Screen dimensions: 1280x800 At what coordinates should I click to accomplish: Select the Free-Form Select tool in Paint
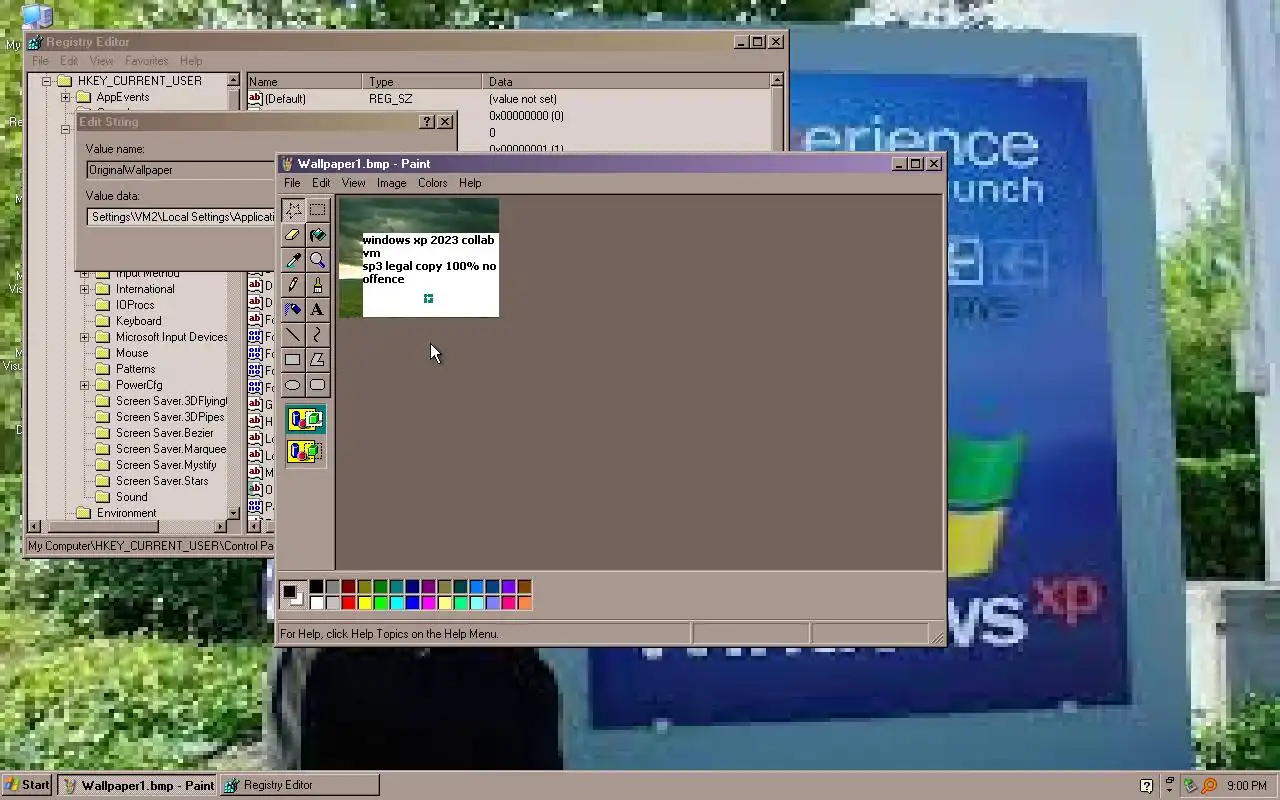[293, 210]
